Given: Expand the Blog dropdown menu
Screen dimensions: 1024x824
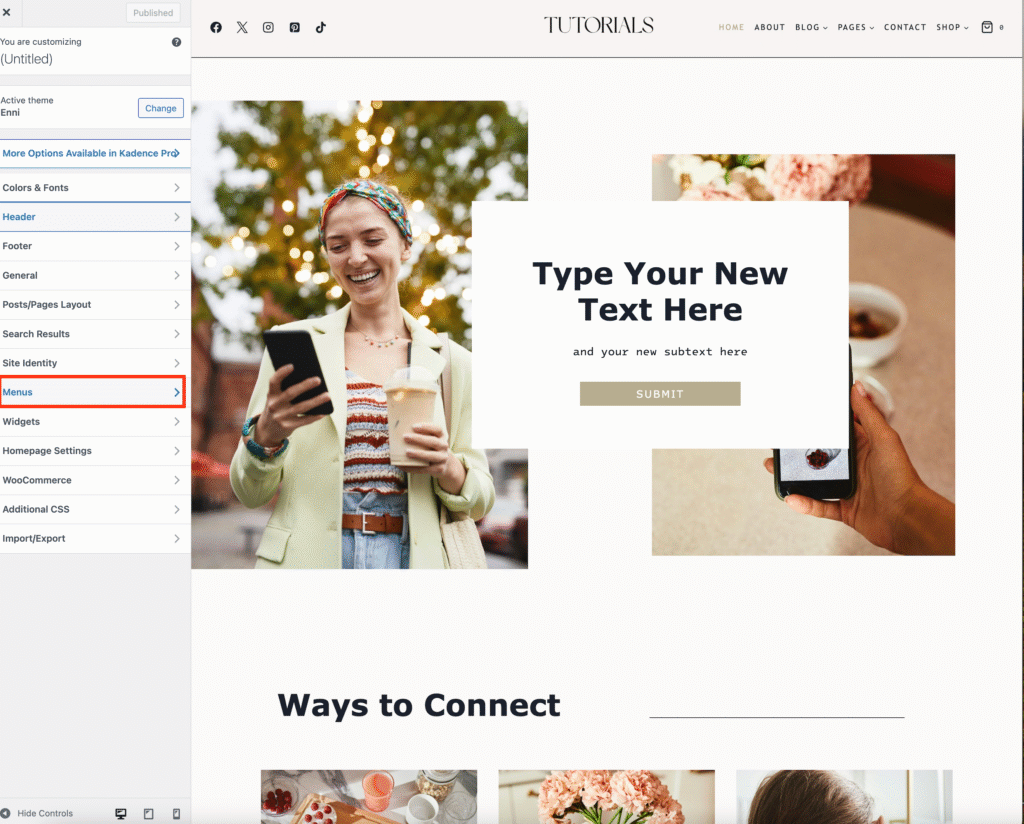Looking at the screenshot, I should pyautogui.click(x=811, y=28).
